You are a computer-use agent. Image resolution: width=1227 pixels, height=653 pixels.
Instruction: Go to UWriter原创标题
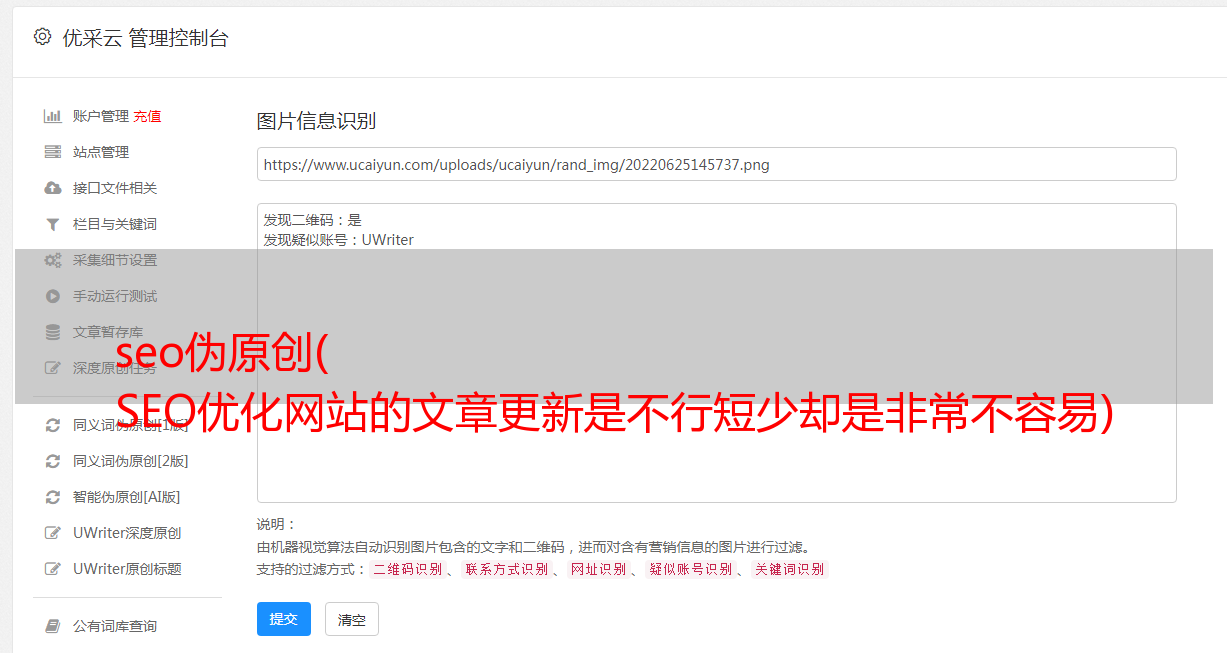tap(127, 569)
